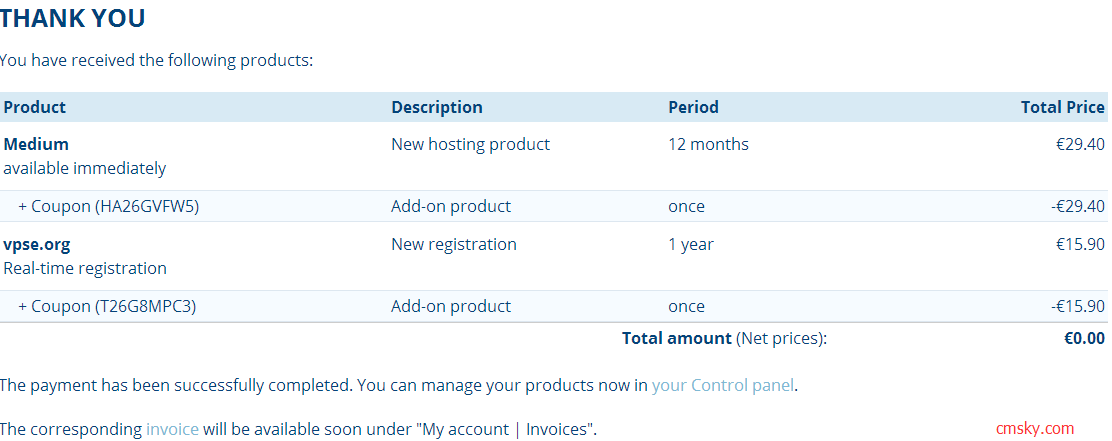This screenshot has width=1112, height=441.
Task: Click the cmsky.com watermark text
Action: (1035, 428)
